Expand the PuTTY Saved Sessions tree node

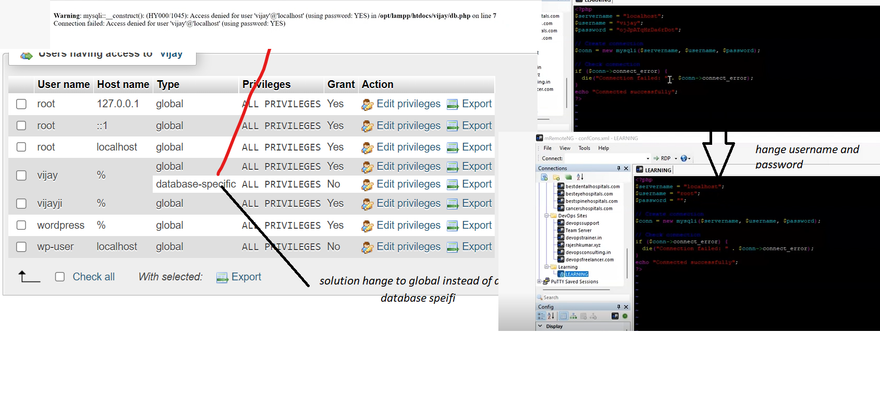click(541, 281)
